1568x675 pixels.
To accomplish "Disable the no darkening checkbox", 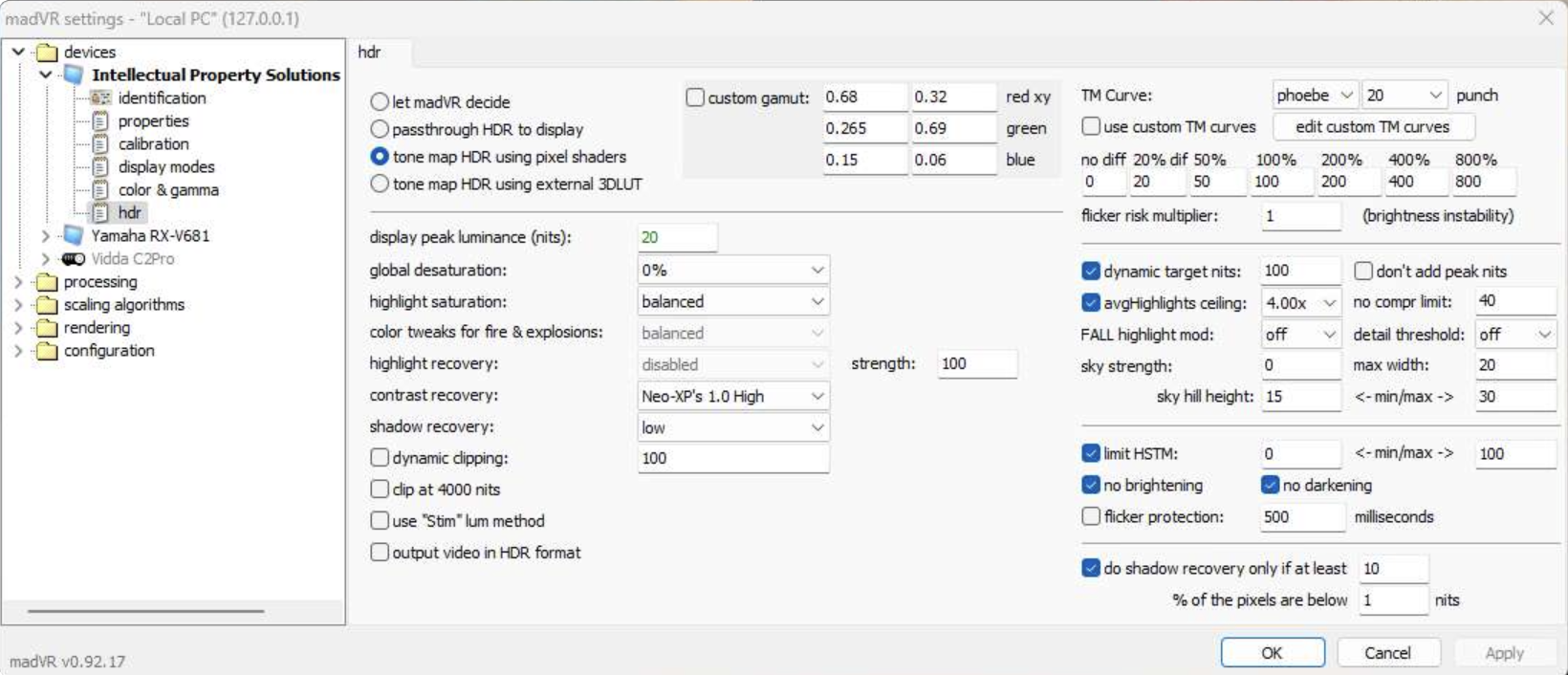I will [x=1271, y=485].
